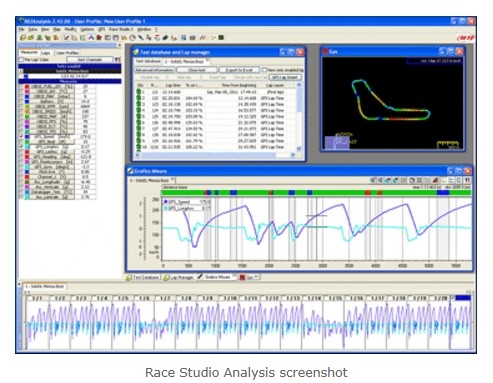
Task: Click the scroll-down arrow of the lap list
Action: [299, 149]
